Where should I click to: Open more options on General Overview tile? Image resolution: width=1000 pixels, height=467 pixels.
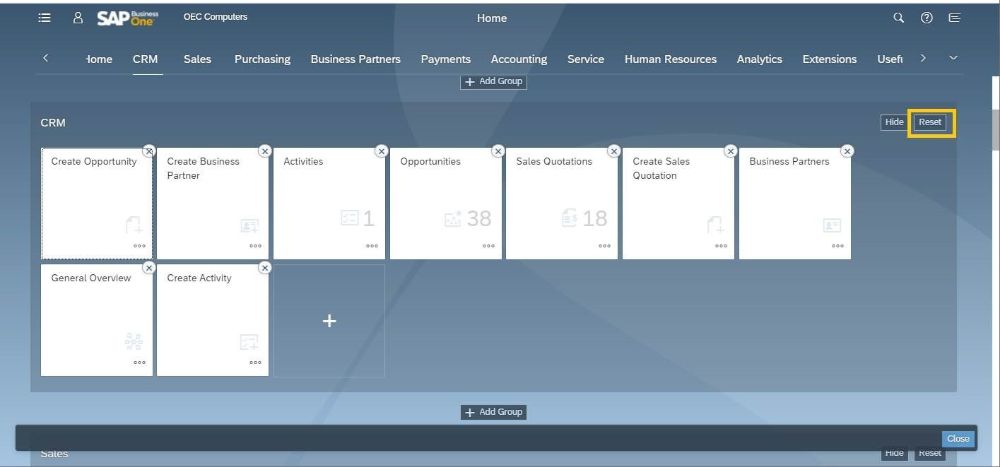[140, 362]
